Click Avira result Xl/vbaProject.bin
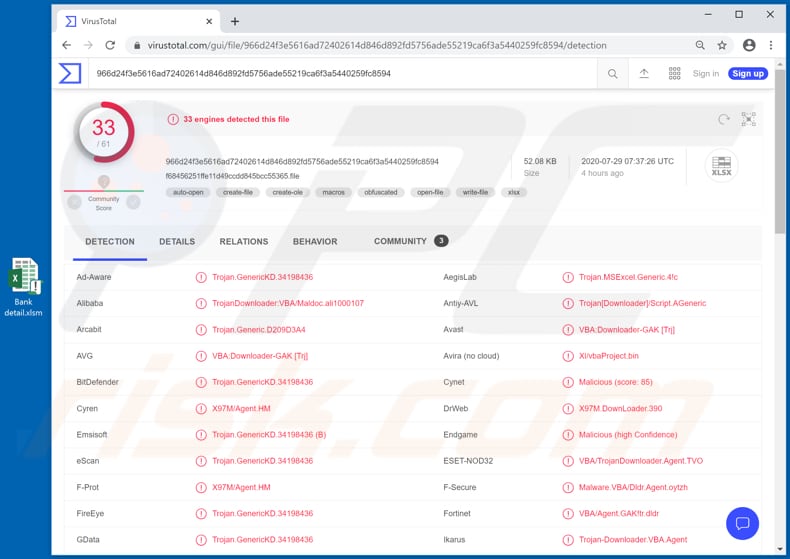 tap(609, 356)
